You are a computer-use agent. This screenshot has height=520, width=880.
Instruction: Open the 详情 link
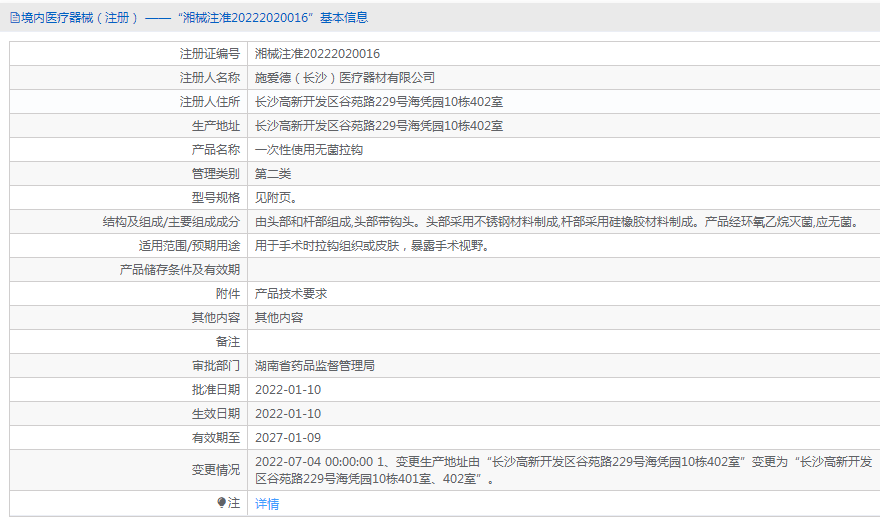pyautogui.click(x=267, y=504)
